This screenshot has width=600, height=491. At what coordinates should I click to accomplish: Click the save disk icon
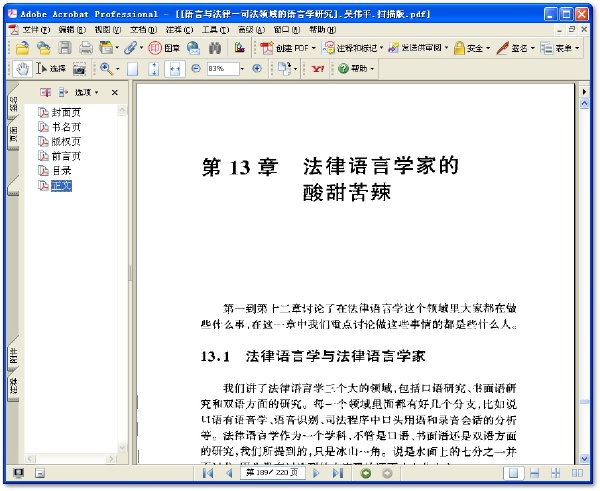65,48
